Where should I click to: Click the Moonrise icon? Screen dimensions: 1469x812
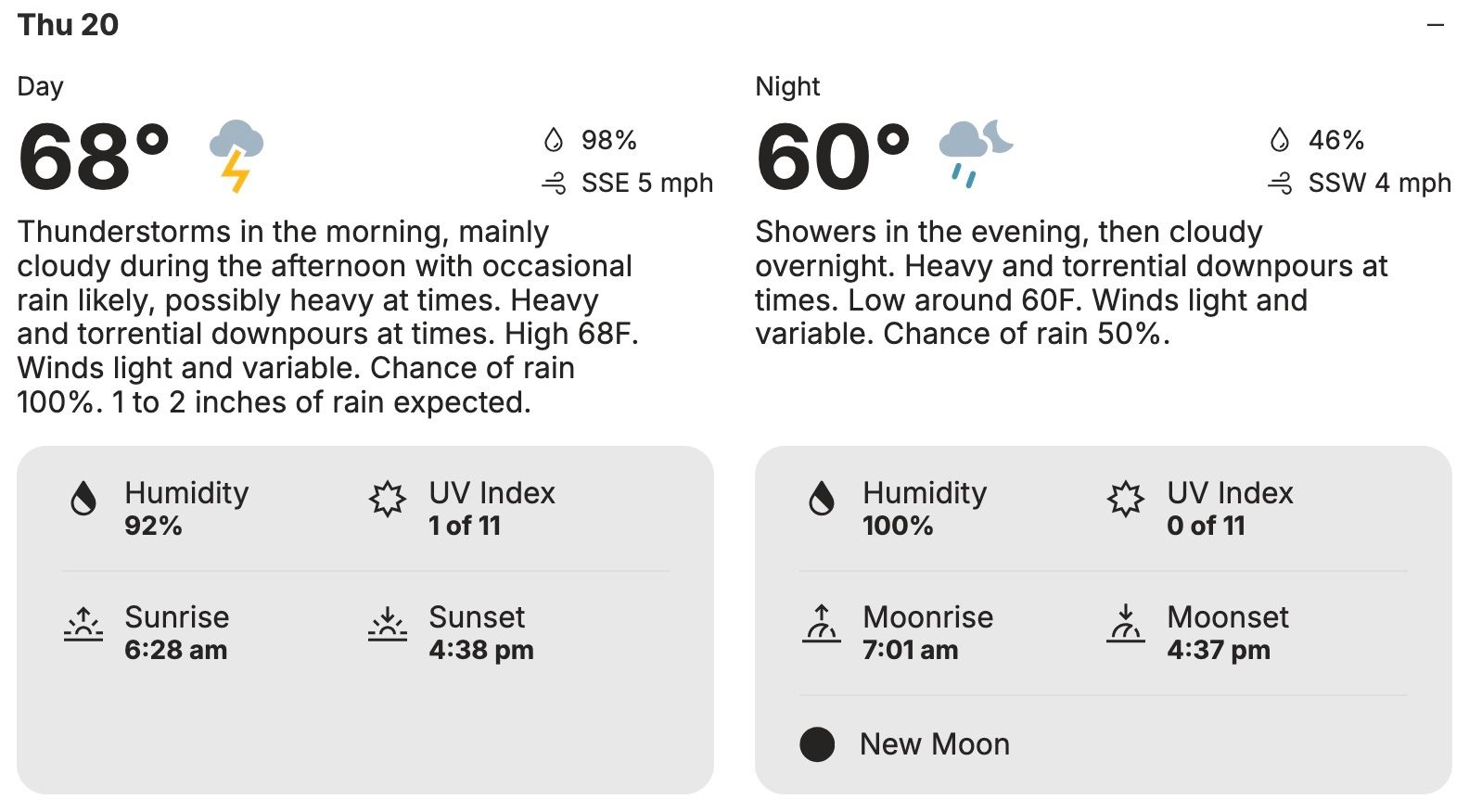click(x=822, y=624)
